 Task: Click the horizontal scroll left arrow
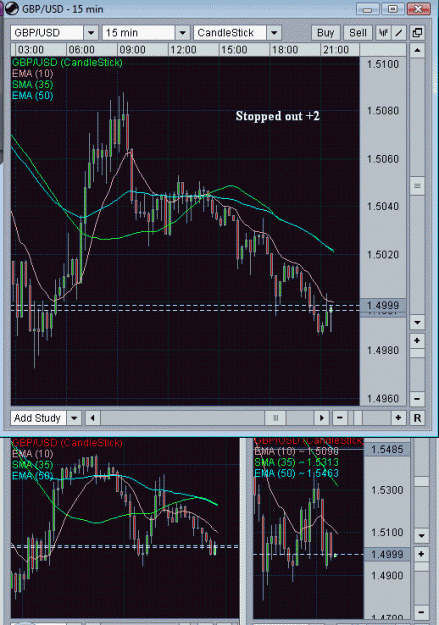(x=93, y=418)
